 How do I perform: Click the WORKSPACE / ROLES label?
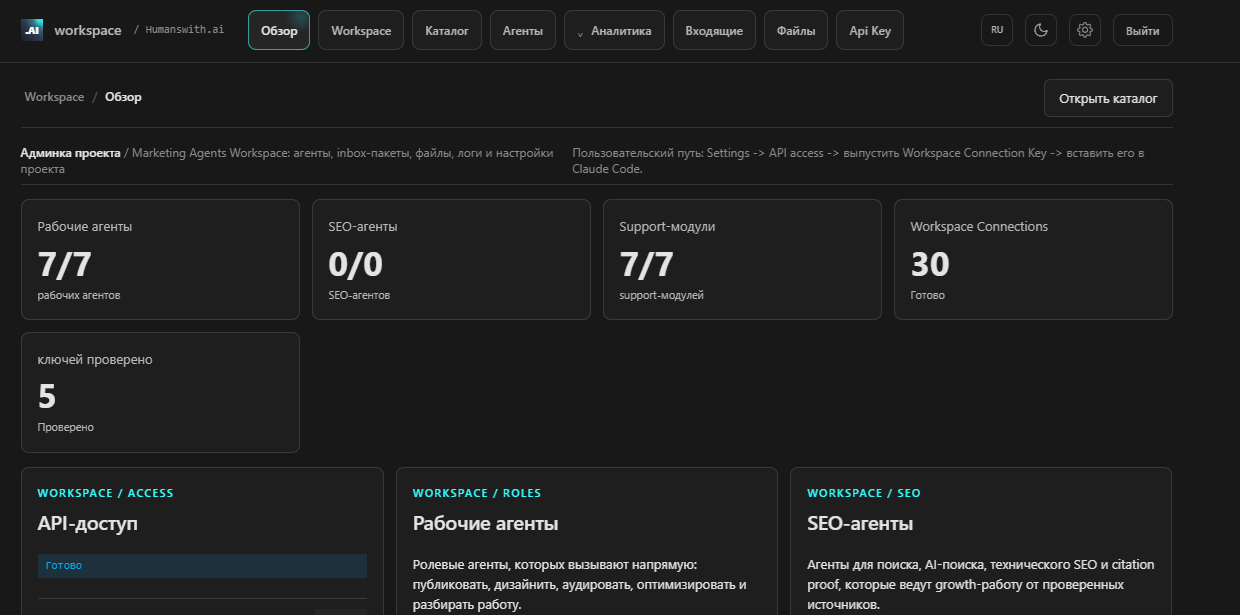pos(477,493)
